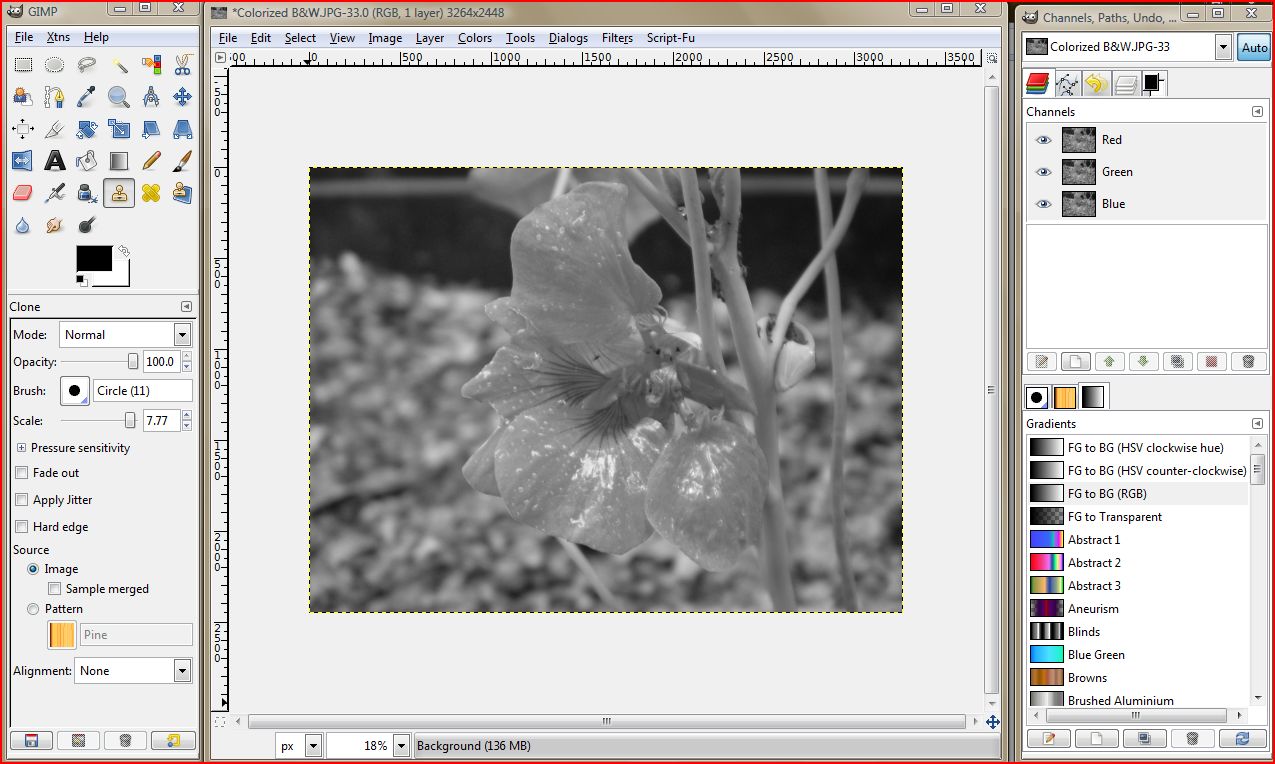Click the Auto button in Channels dialog

(1254, 47)
